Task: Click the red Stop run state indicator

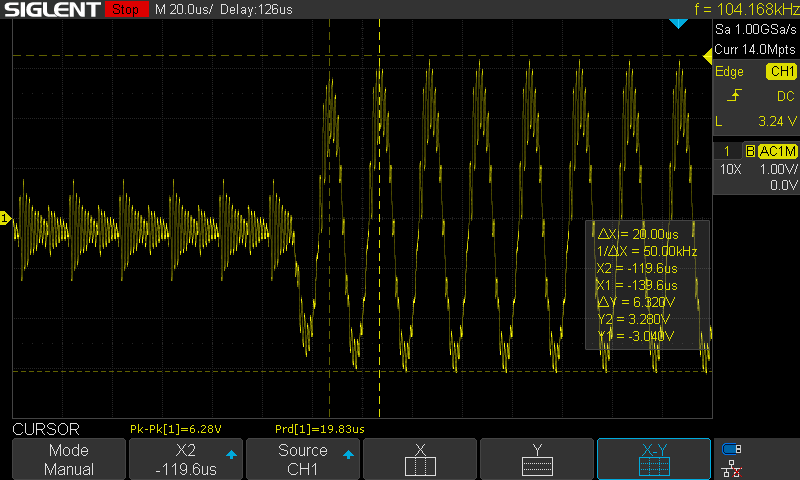Action: [127, 9]
